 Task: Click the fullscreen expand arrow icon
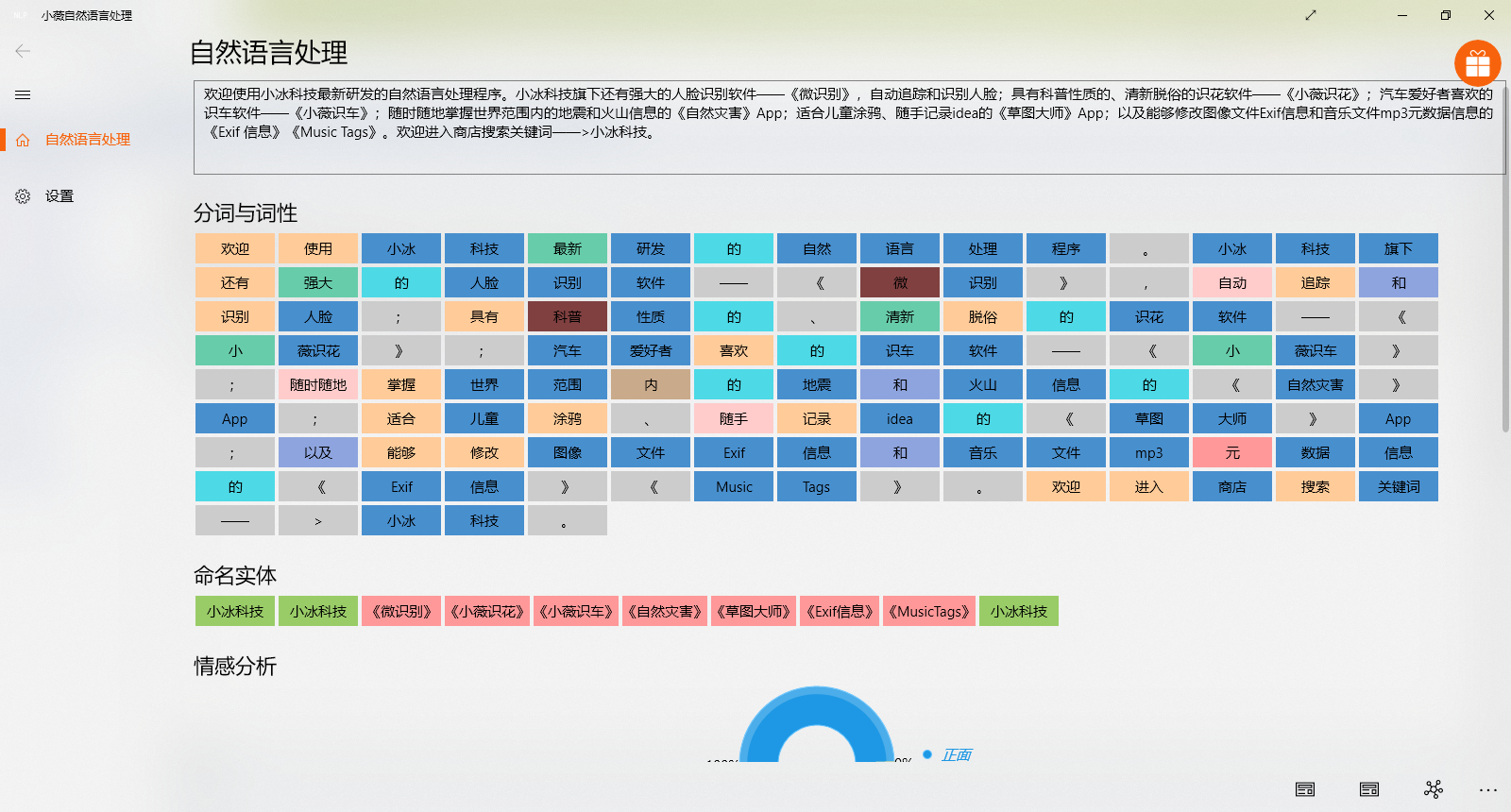tap(1311, 15)
